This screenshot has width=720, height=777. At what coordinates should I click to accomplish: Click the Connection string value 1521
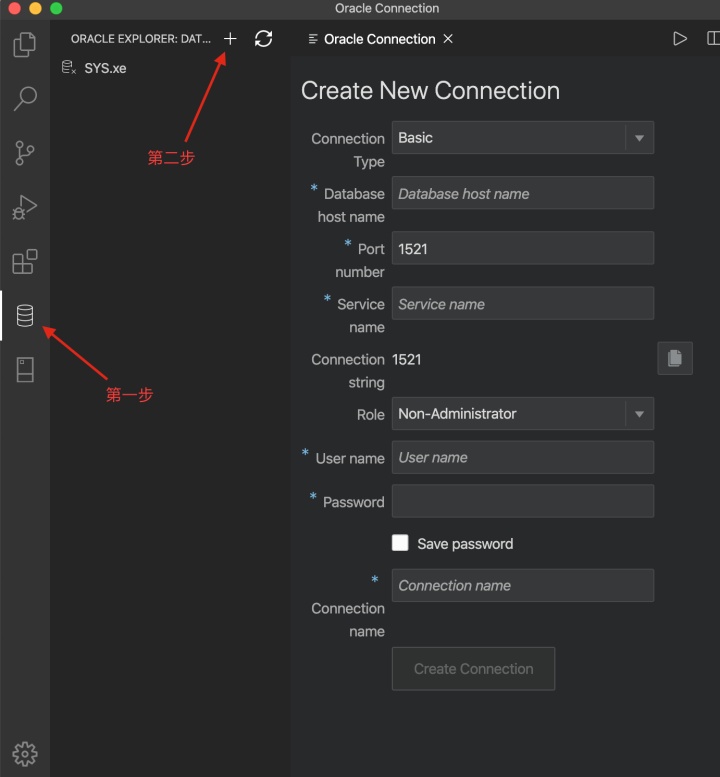(406, 359)
